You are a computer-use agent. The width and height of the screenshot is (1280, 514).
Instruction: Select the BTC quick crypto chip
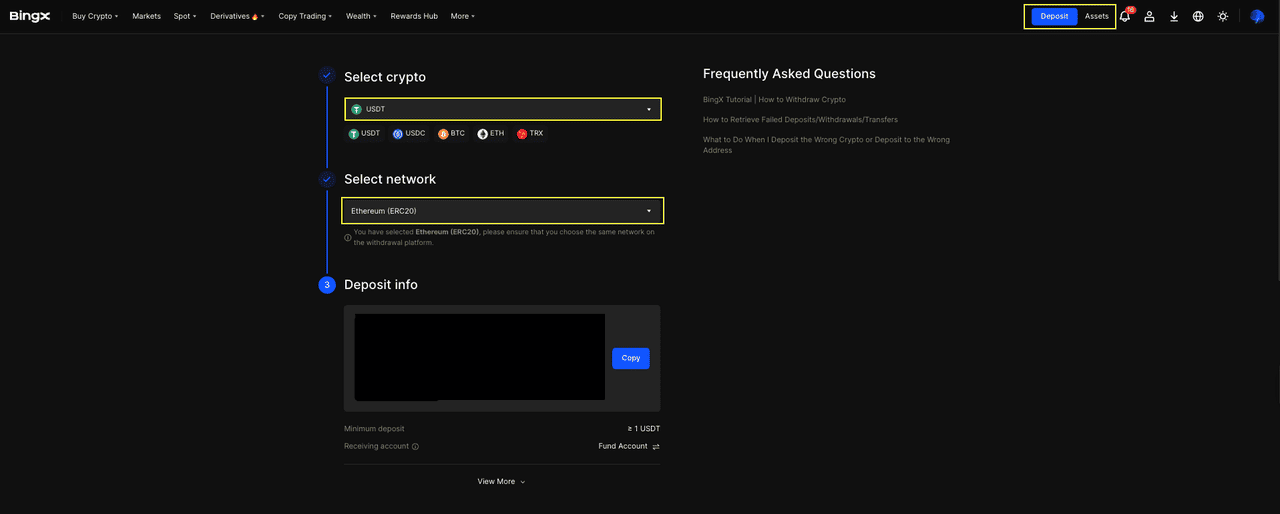[451, 133]
